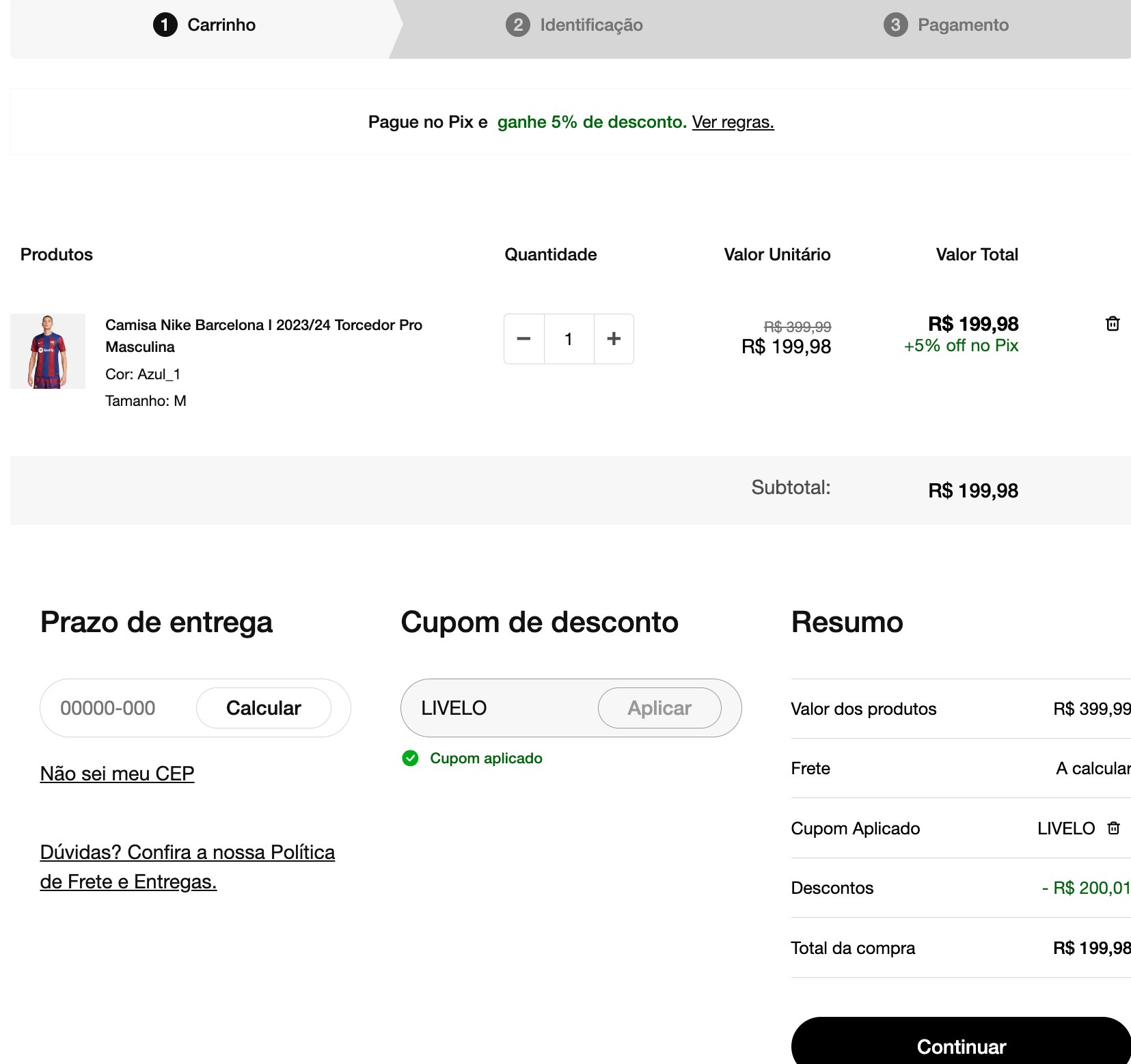Click the Continuar button
Screen dimensions: 1131x1064
click(961, 1041)
